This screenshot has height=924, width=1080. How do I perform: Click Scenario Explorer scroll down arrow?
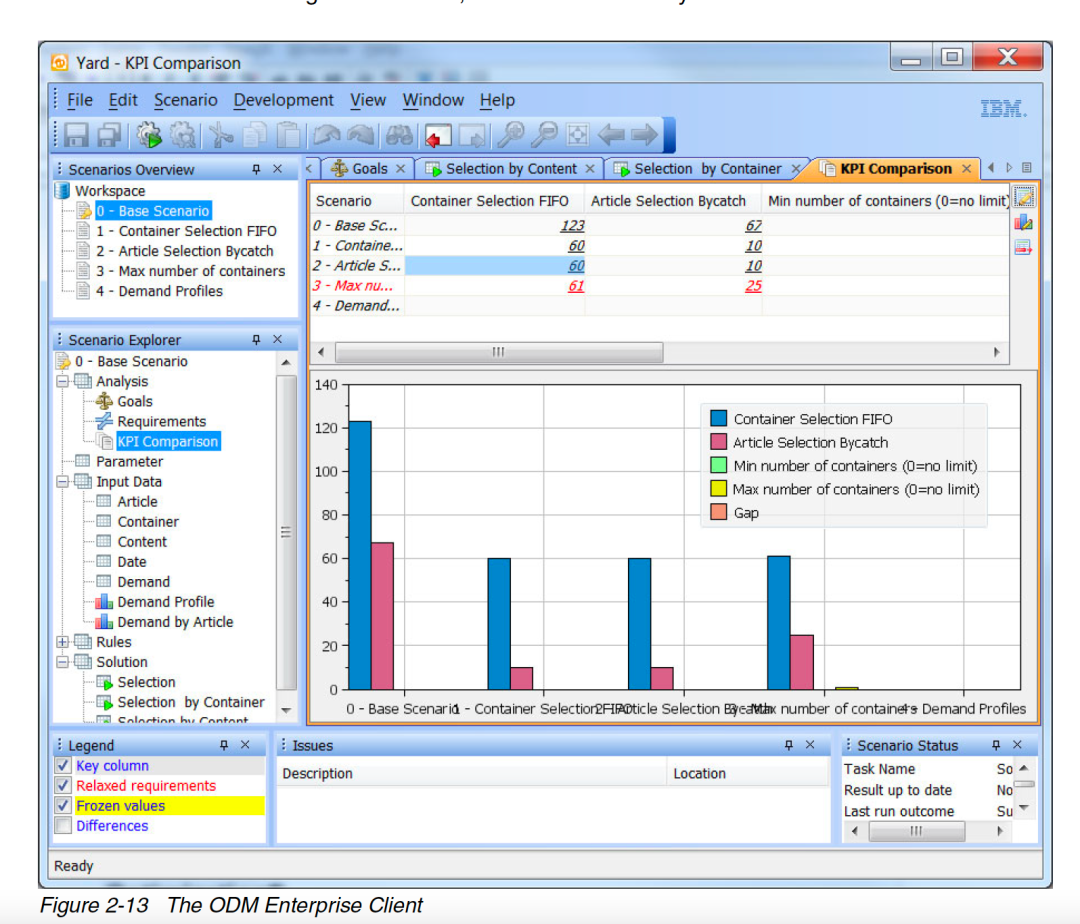point(287,710)
